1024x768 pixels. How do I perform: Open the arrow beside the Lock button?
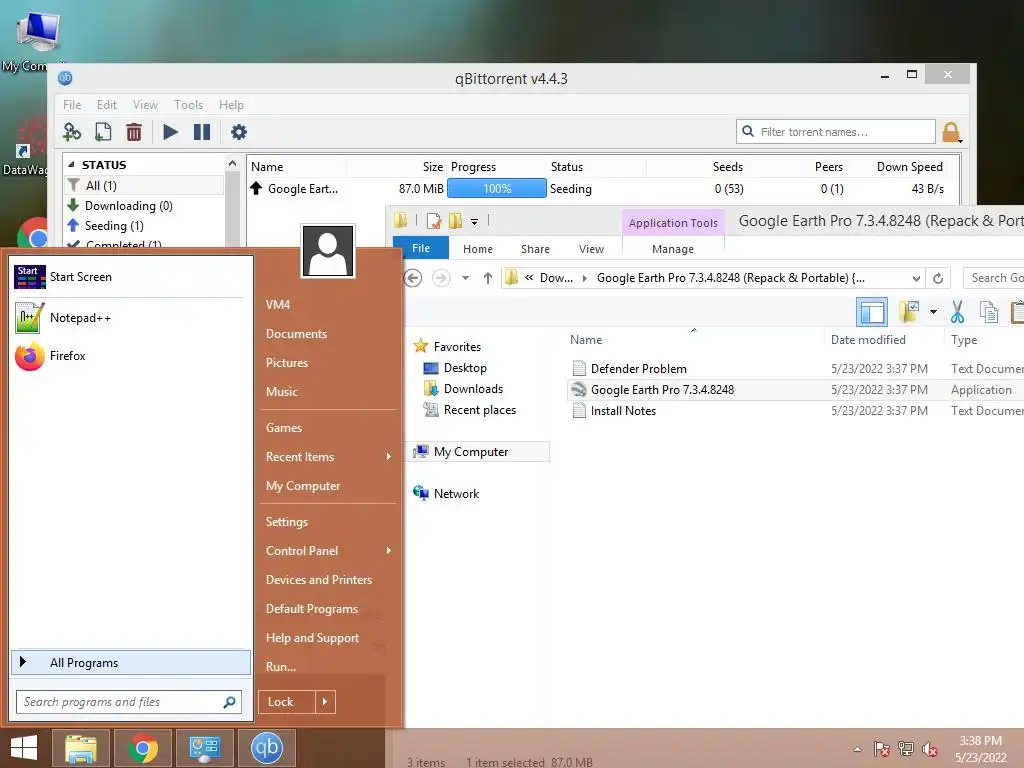pyautogui.click(x=325, y=702)
